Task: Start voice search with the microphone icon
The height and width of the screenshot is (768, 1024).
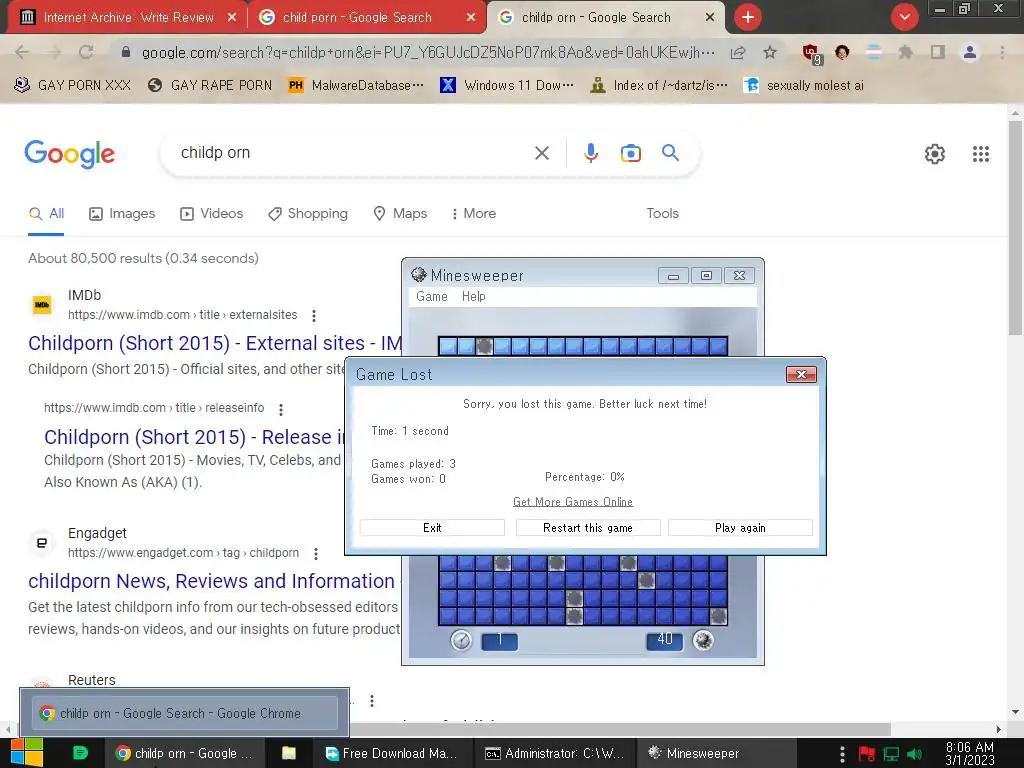Action: (590, 153)
